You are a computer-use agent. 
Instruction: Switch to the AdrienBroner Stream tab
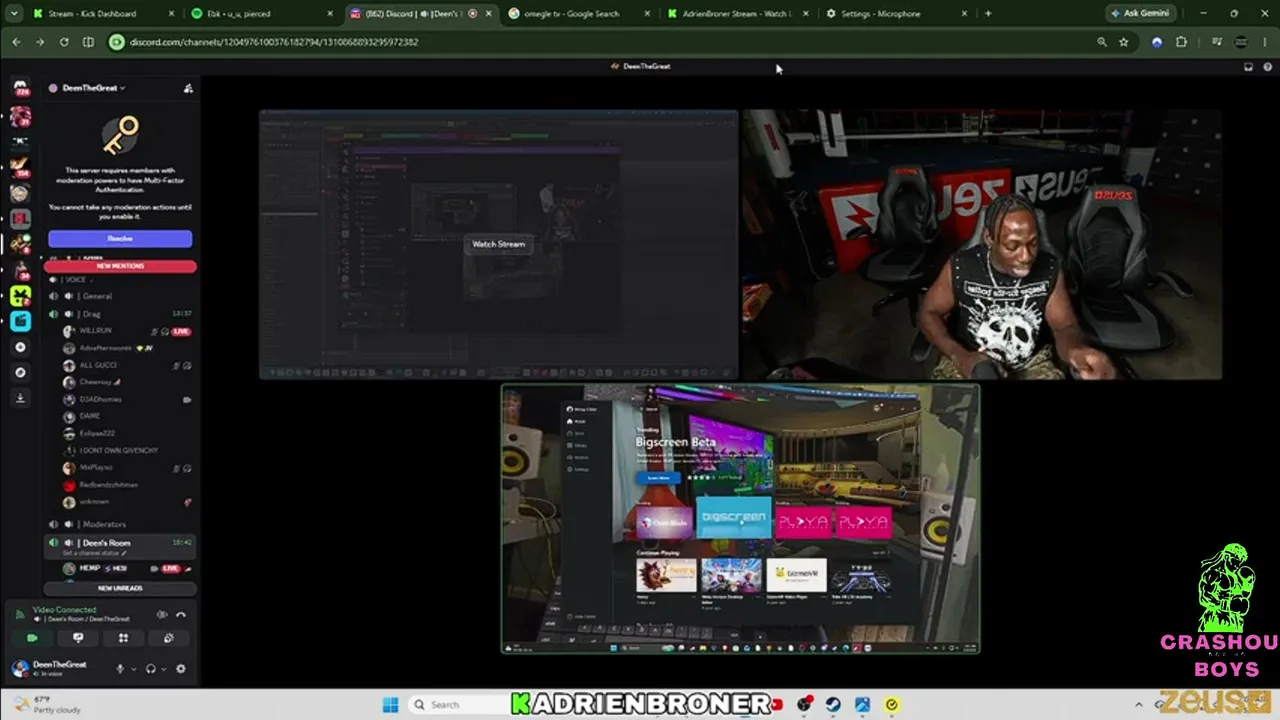coord(739,13)
